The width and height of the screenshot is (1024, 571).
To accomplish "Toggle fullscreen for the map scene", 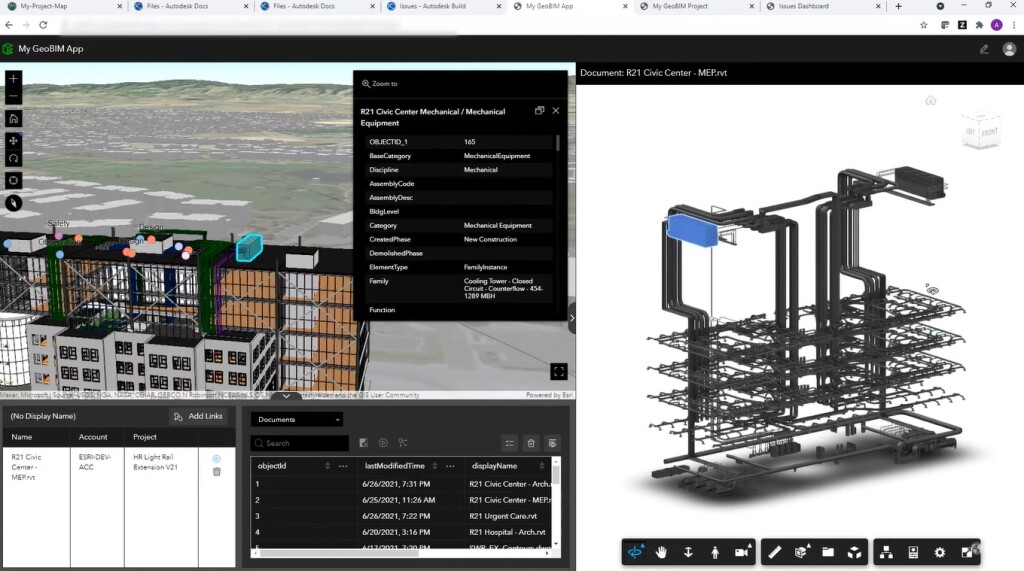I will [x=559, y=372].
